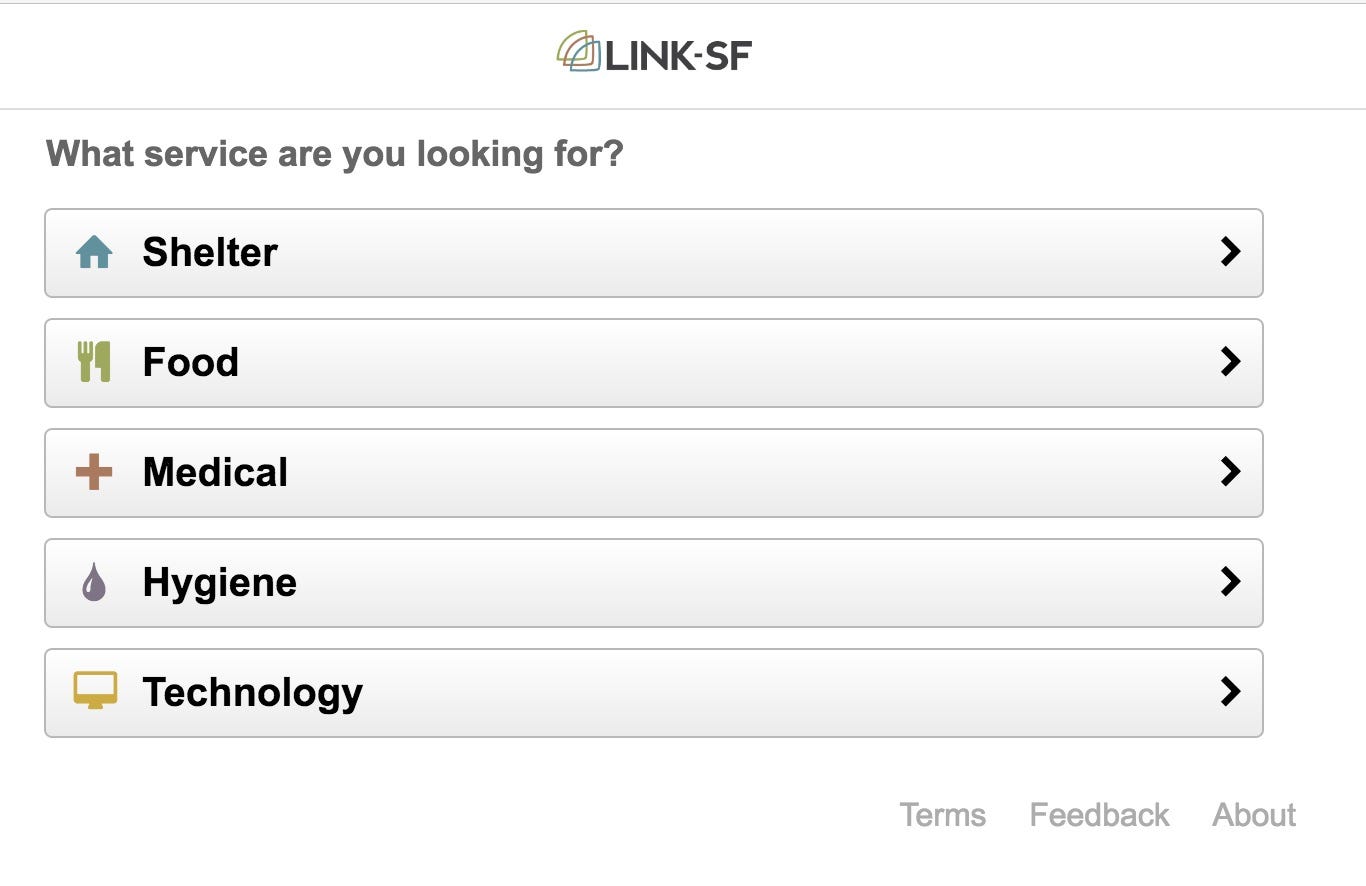Screen dimensions: 1366x886
Task: Click the Shelter house icon
Action: point(94,252)
